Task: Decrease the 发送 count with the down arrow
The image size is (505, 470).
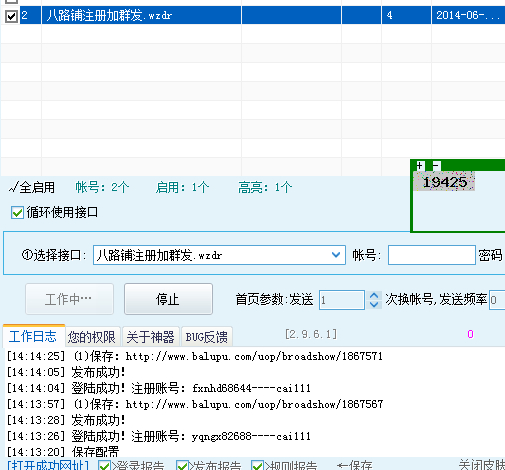Action: pos(374,304)
